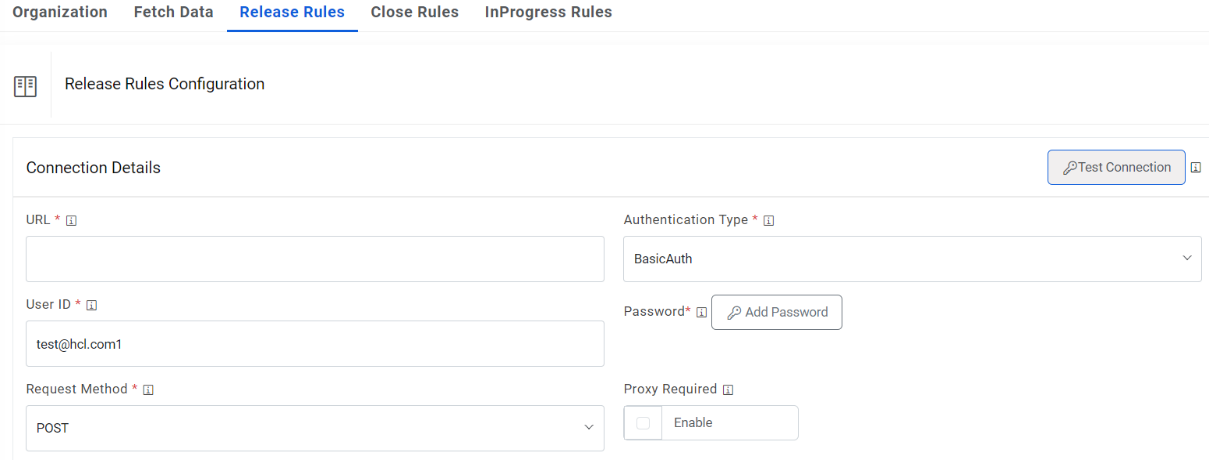Click the Add Password button

pos(776,312)
